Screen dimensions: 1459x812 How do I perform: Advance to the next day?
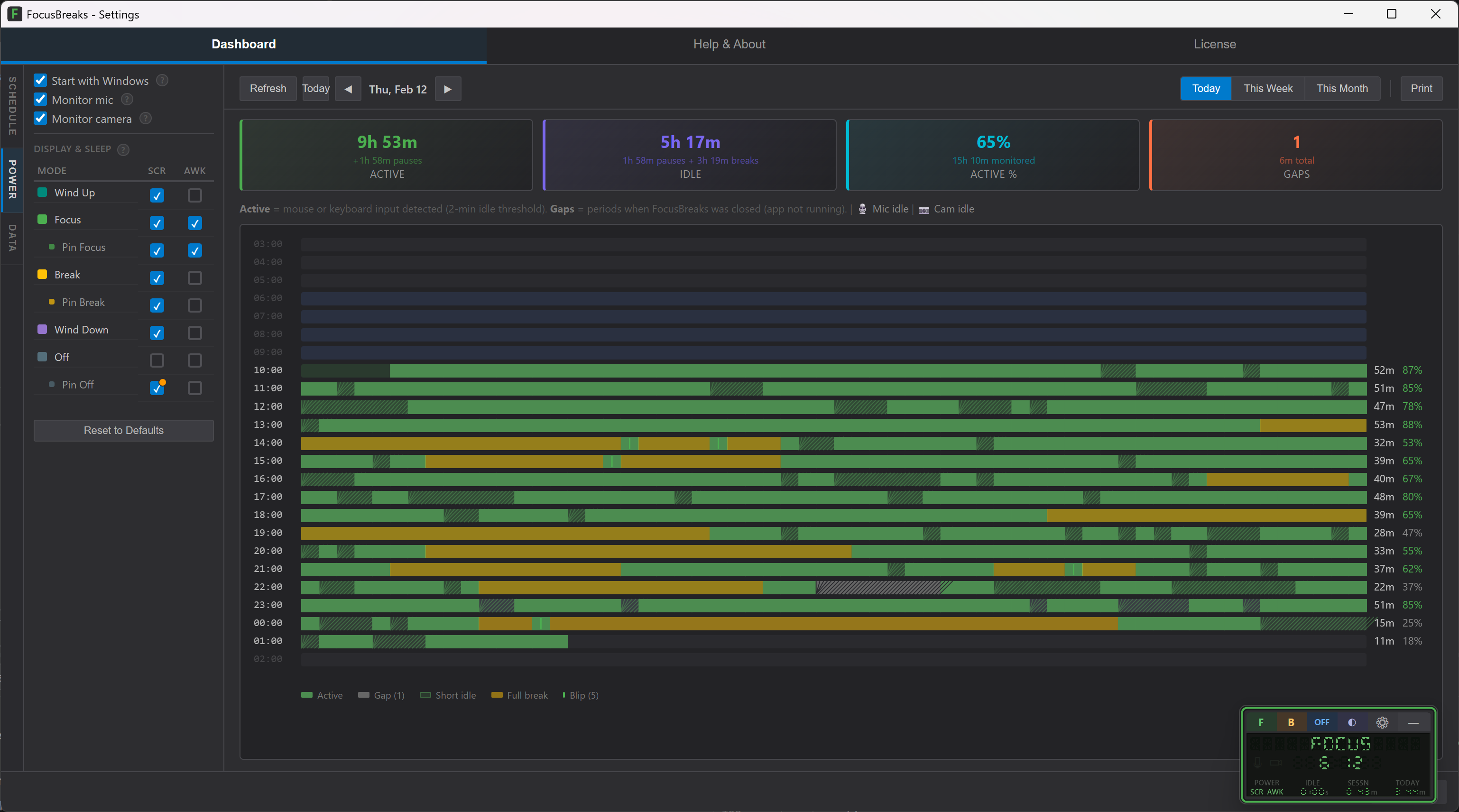point(447,89)
